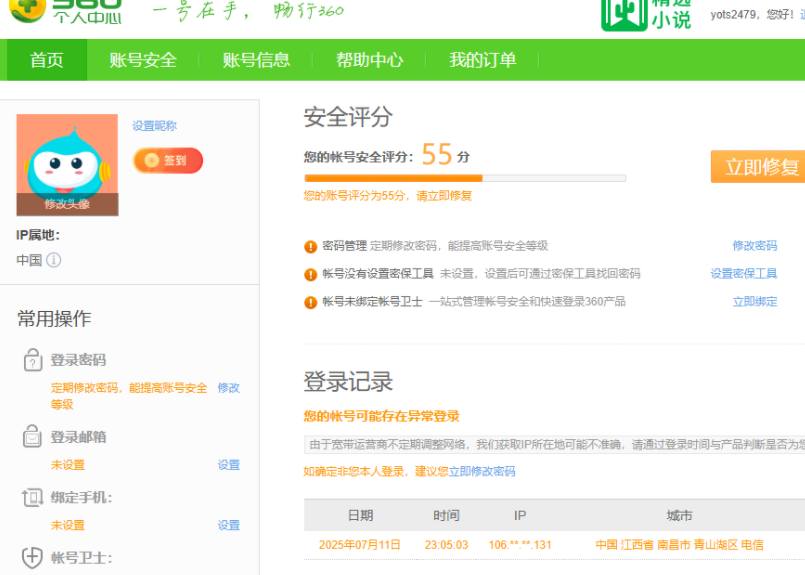Click warning icon beside 密码管理
This screenshot has height=575, width=805.
[x=311, y=246]
